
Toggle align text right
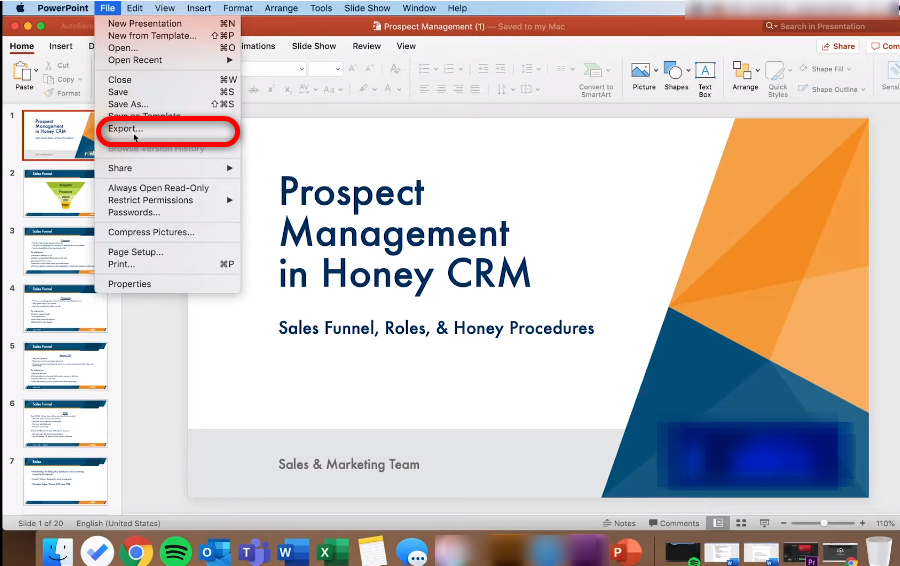click(x=458, y=89)
